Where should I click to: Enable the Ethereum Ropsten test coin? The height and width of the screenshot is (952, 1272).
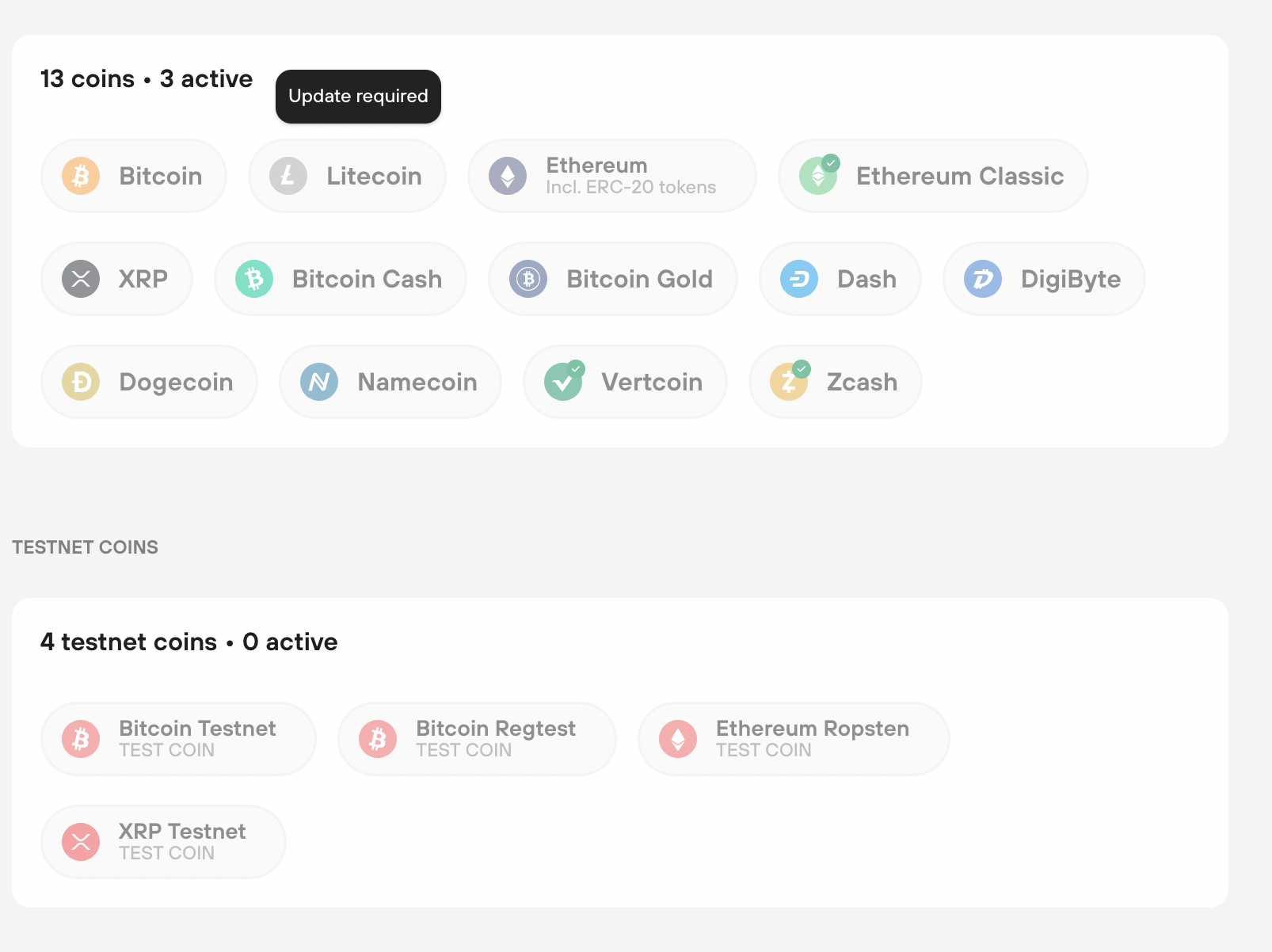[x=792, y=738]
